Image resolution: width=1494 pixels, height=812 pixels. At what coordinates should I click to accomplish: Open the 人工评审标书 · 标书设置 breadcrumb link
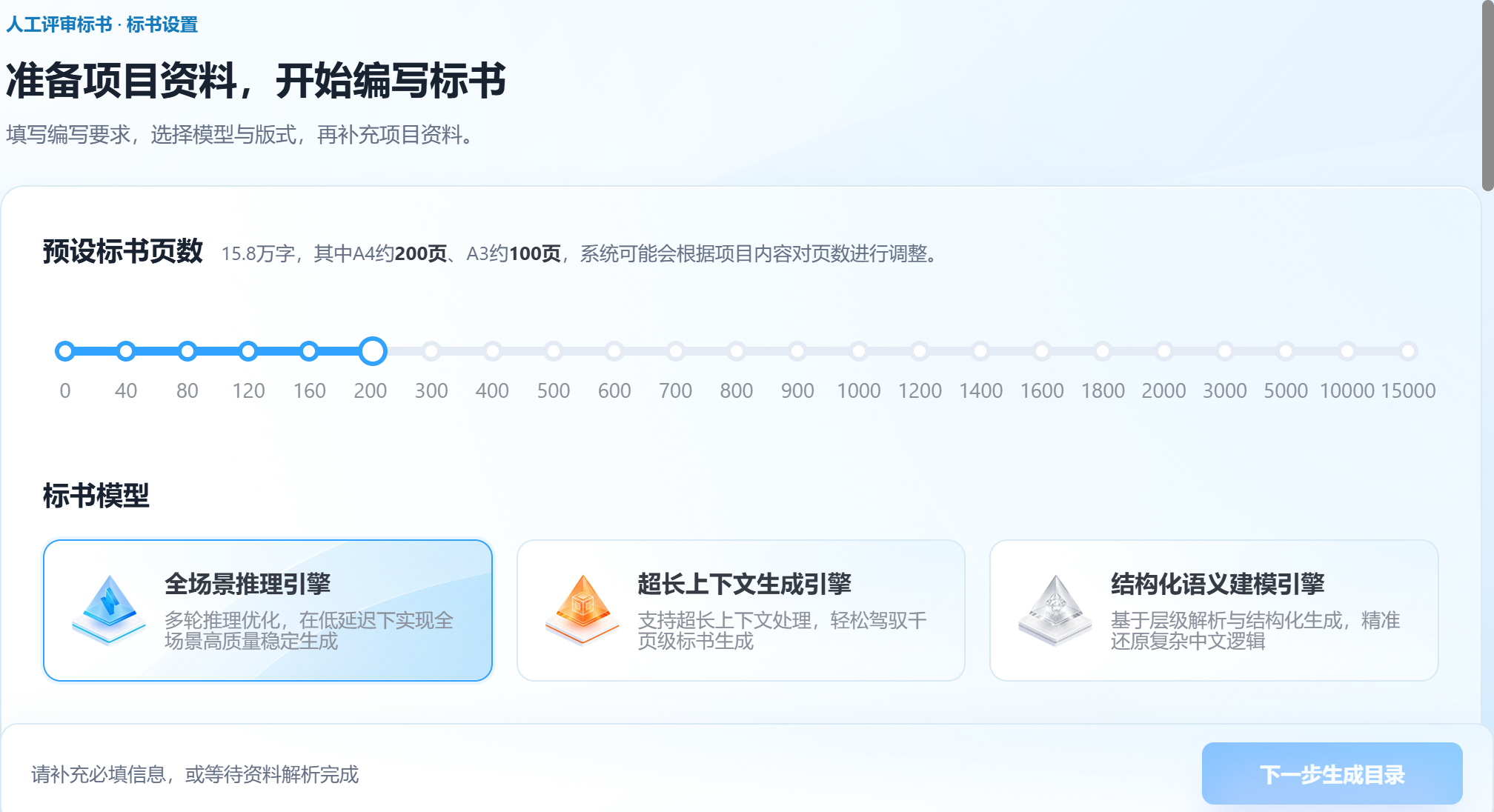point(102,24)
